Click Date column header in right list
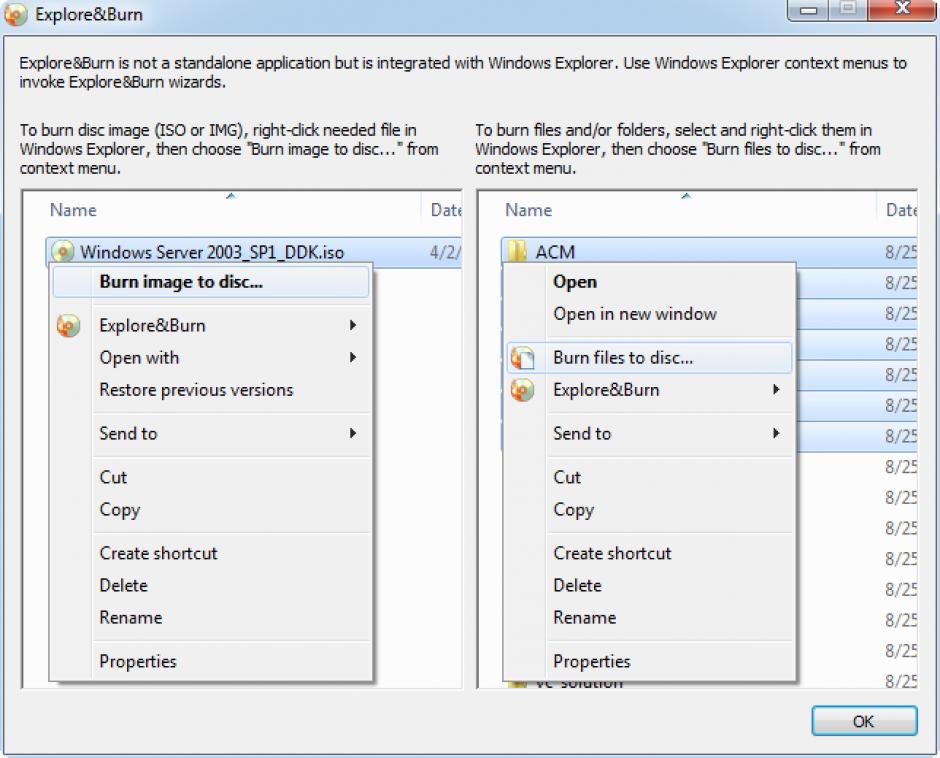The image size is (940, 758). (897, 210)
